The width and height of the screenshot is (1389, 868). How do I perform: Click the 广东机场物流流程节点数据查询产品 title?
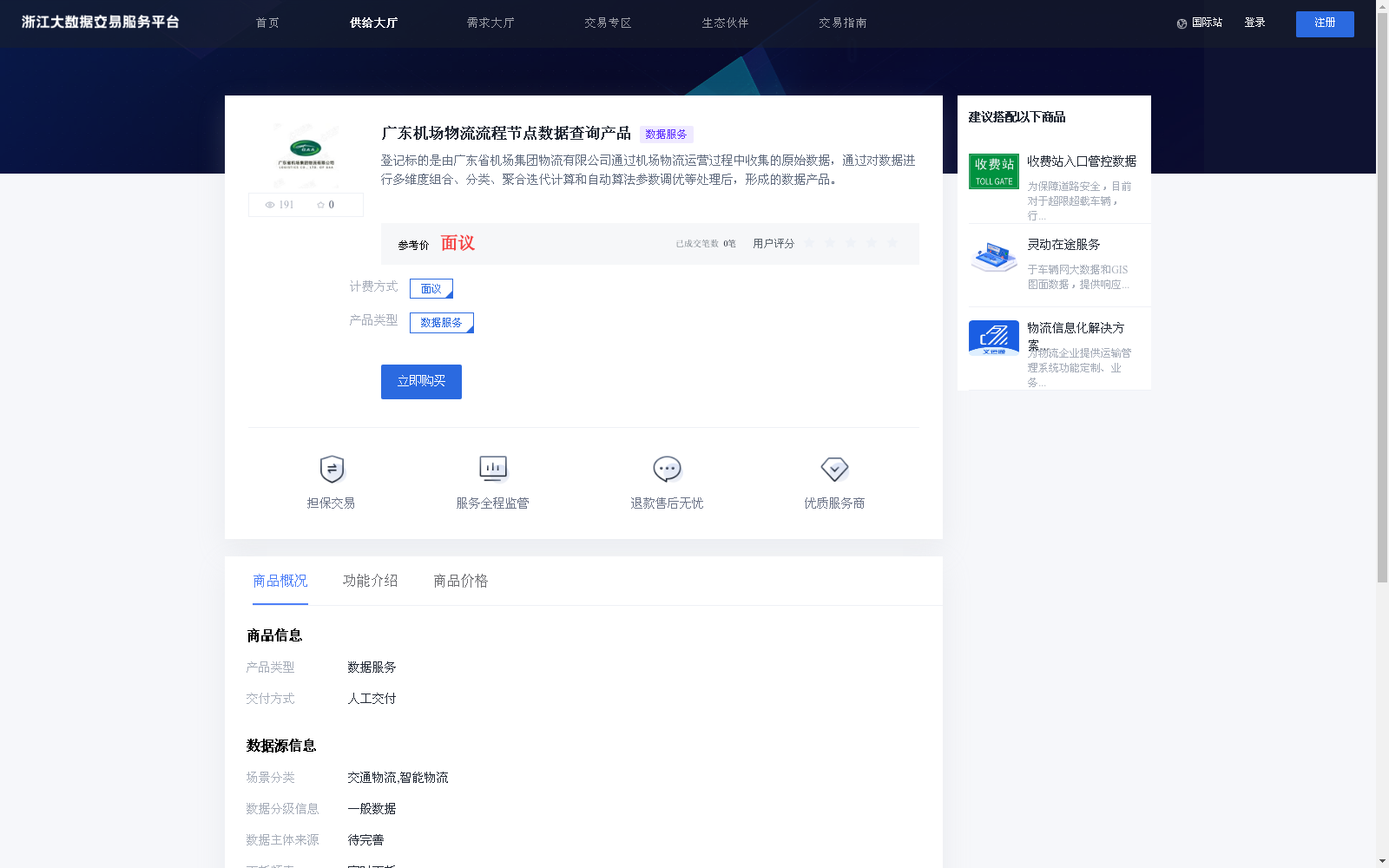tap(506, 134)
